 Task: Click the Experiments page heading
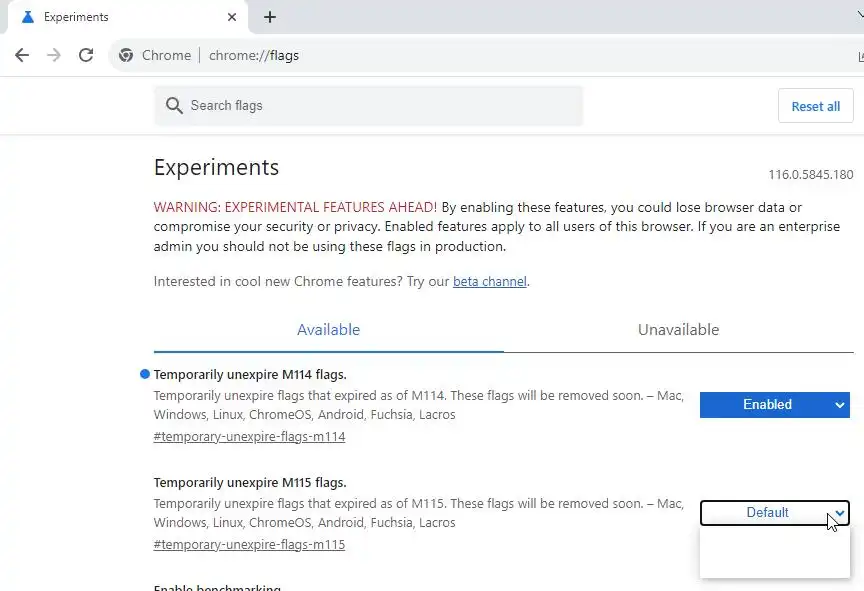click(x=216, y=167)
